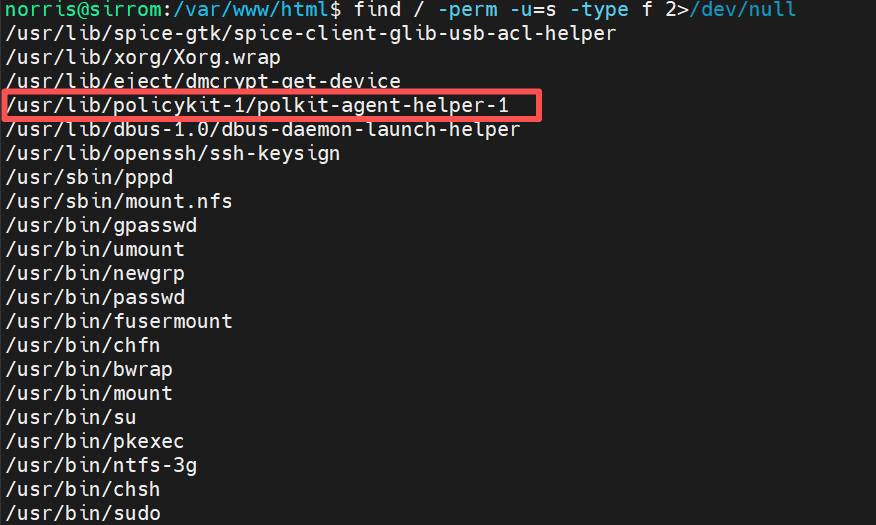Click the /usr/bin/su line
Screen dimensions: 876x525
coord(71,417)
